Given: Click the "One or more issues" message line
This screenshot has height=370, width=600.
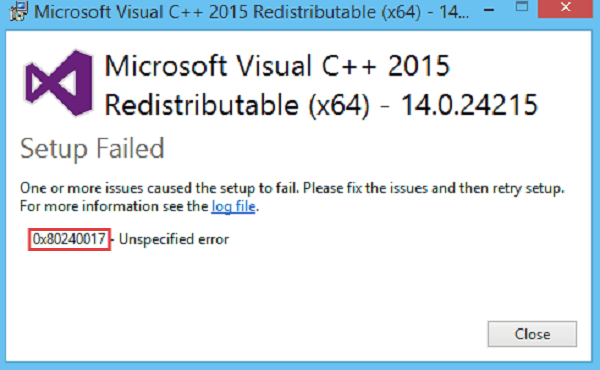Looking at the screenshot, I should 292,188.
